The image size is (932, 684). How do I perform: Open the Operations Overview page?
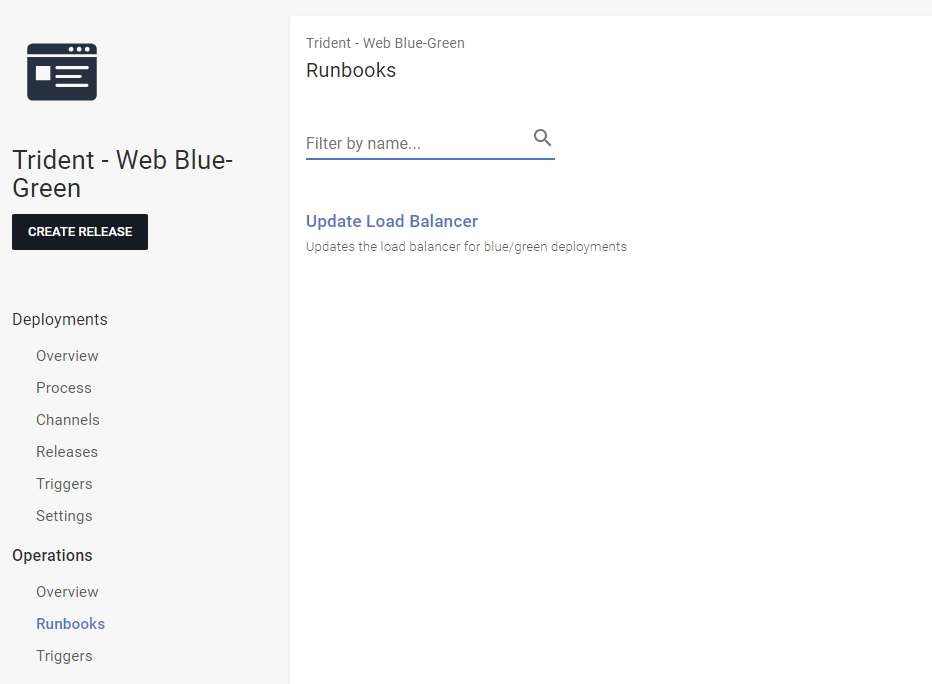pos(67,591)
